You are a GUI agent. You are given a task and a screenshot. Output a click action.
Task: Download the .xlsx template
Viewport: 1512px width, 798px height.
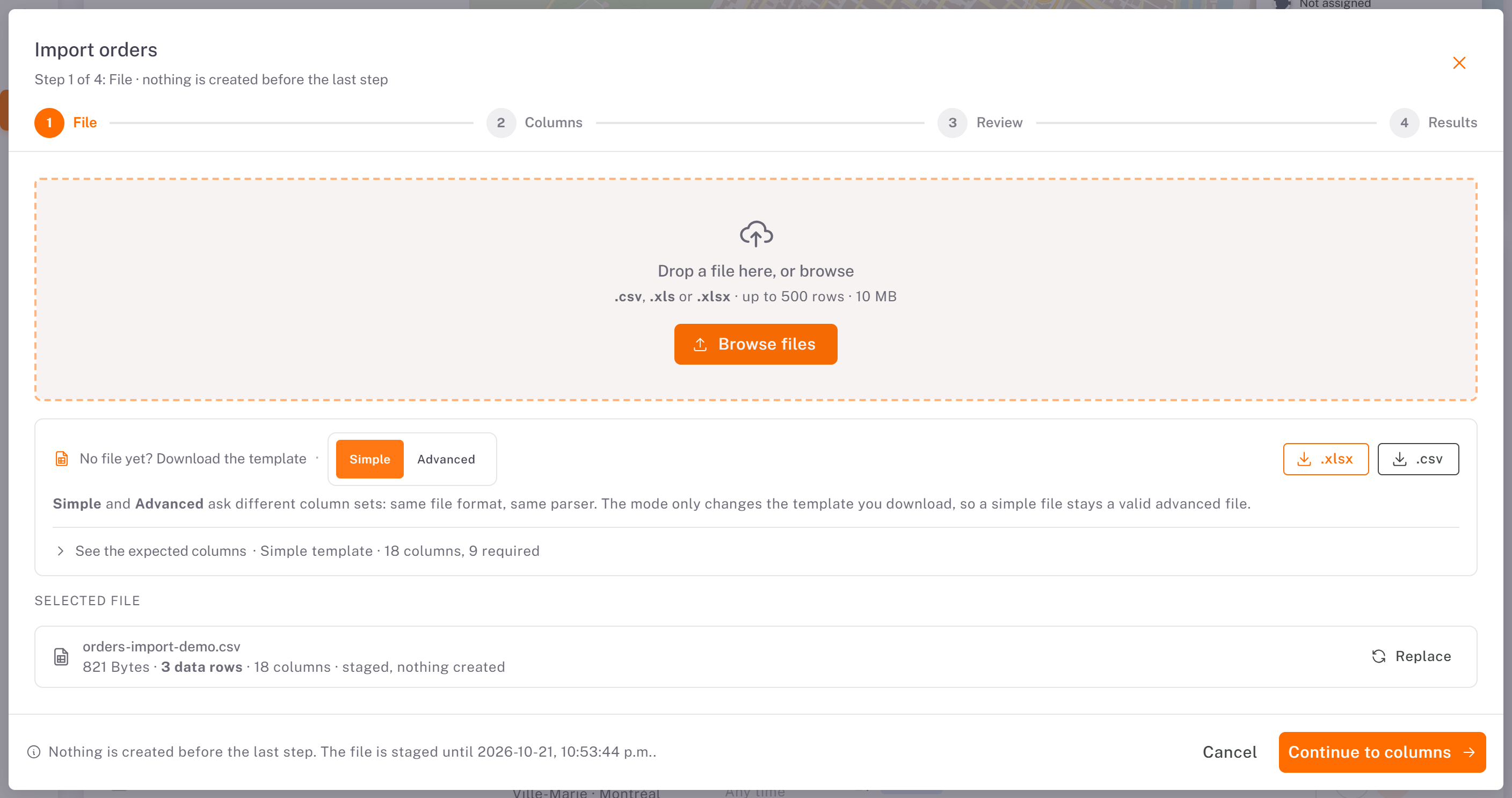tap(1325, 459)
